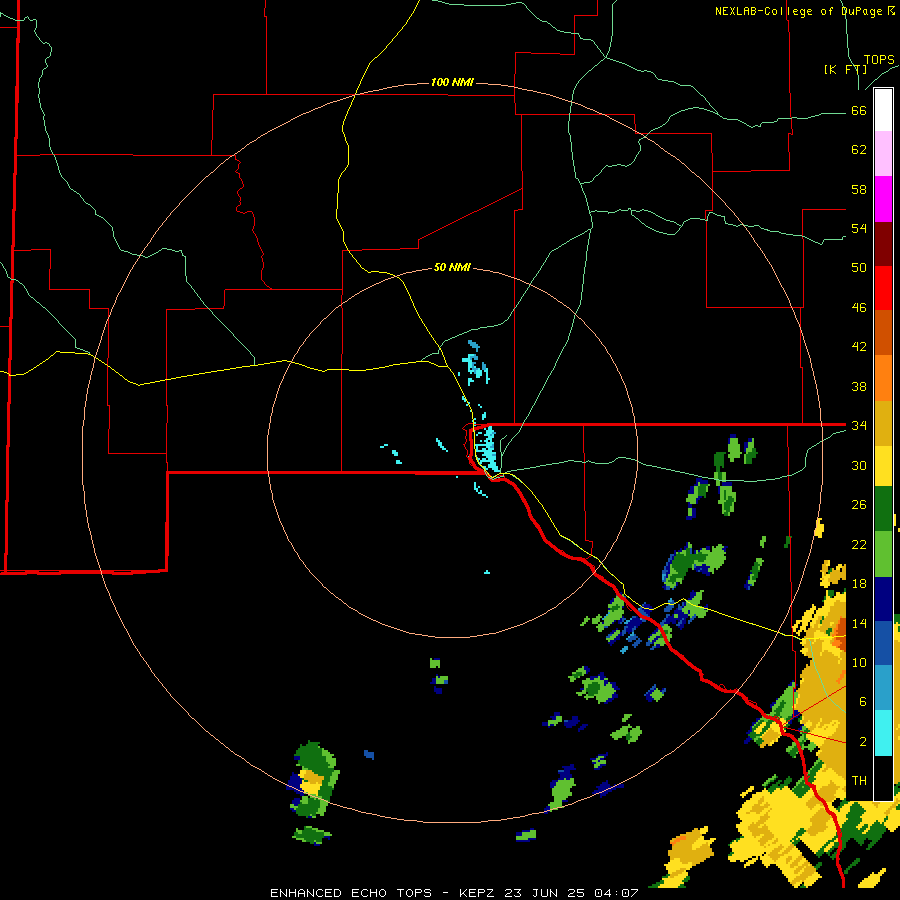Select the legend value "26"
This screenshot has height=900, width=900.
pyautogui.click(x=859, y=505)
